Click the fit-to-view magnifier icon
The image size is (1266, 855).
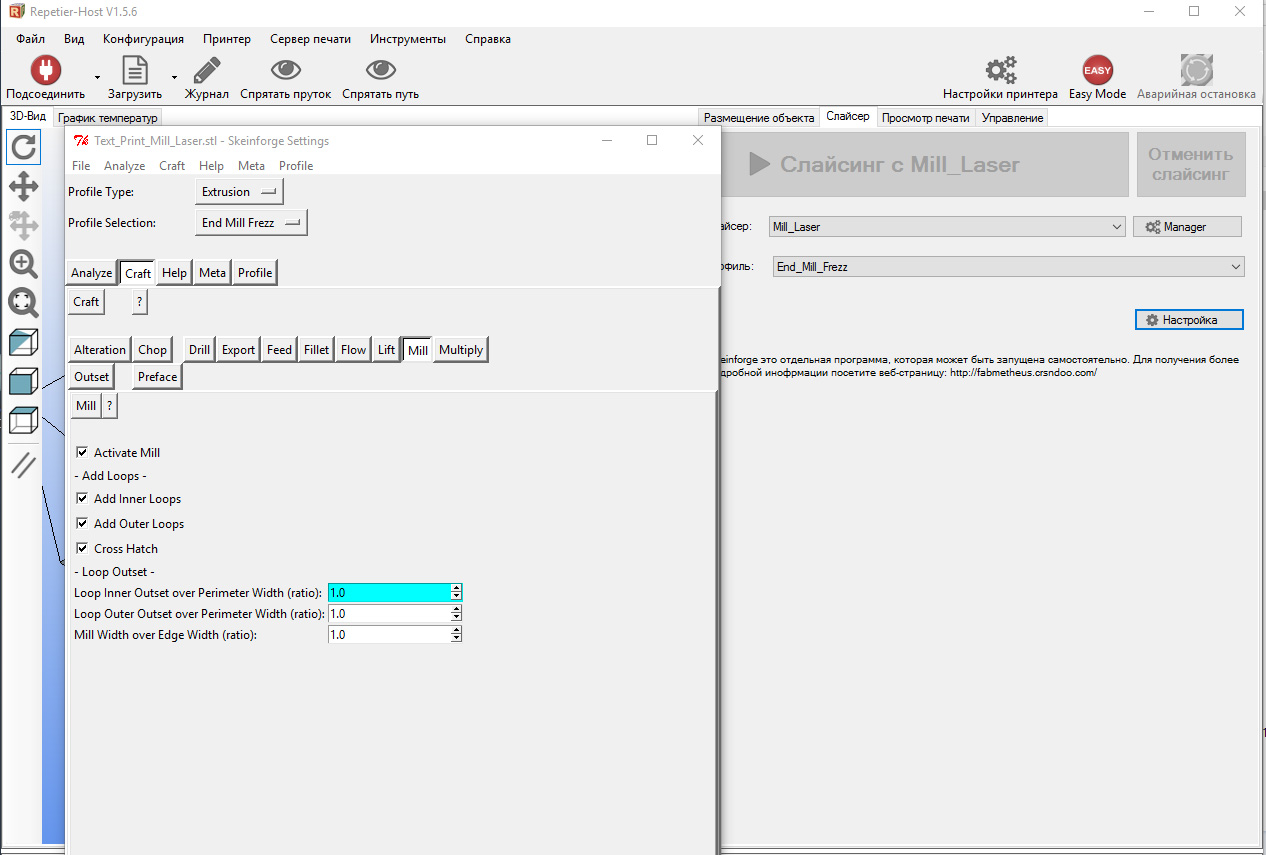point(23,303)
